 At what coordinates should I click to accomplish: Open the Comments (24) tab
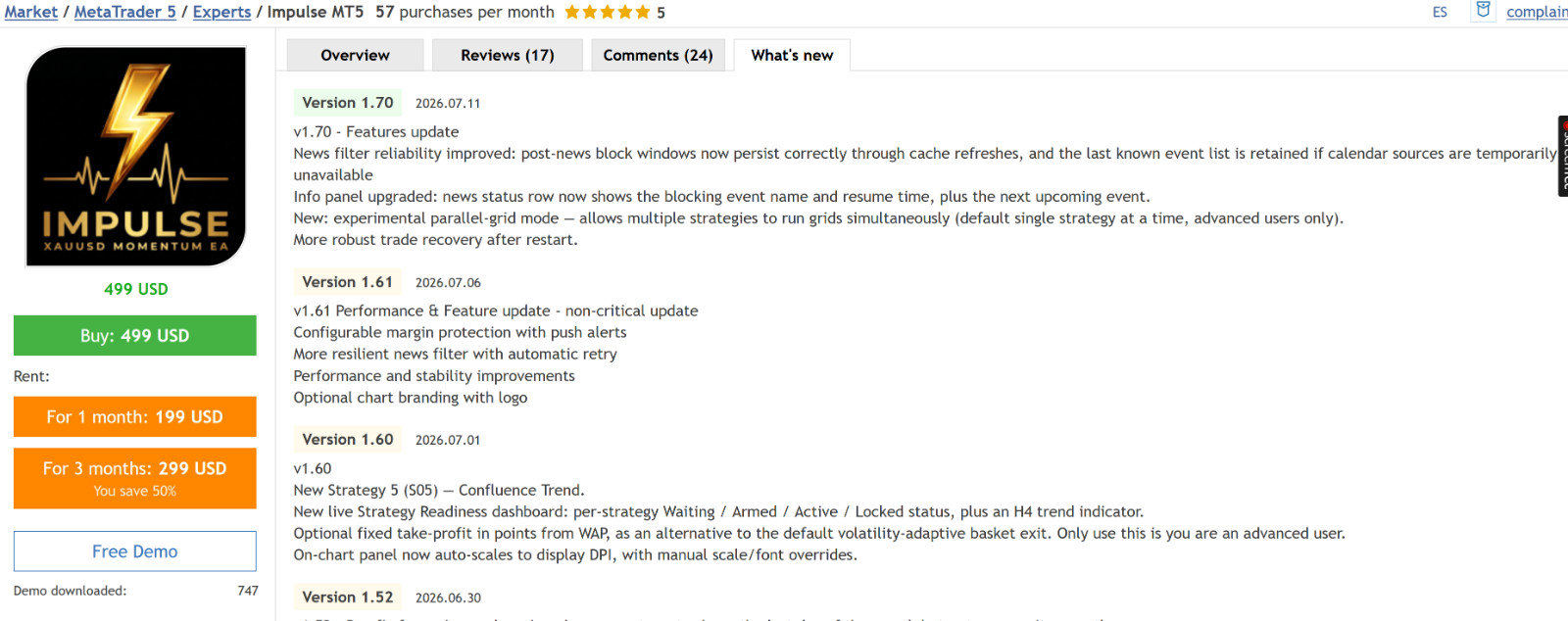658,55
